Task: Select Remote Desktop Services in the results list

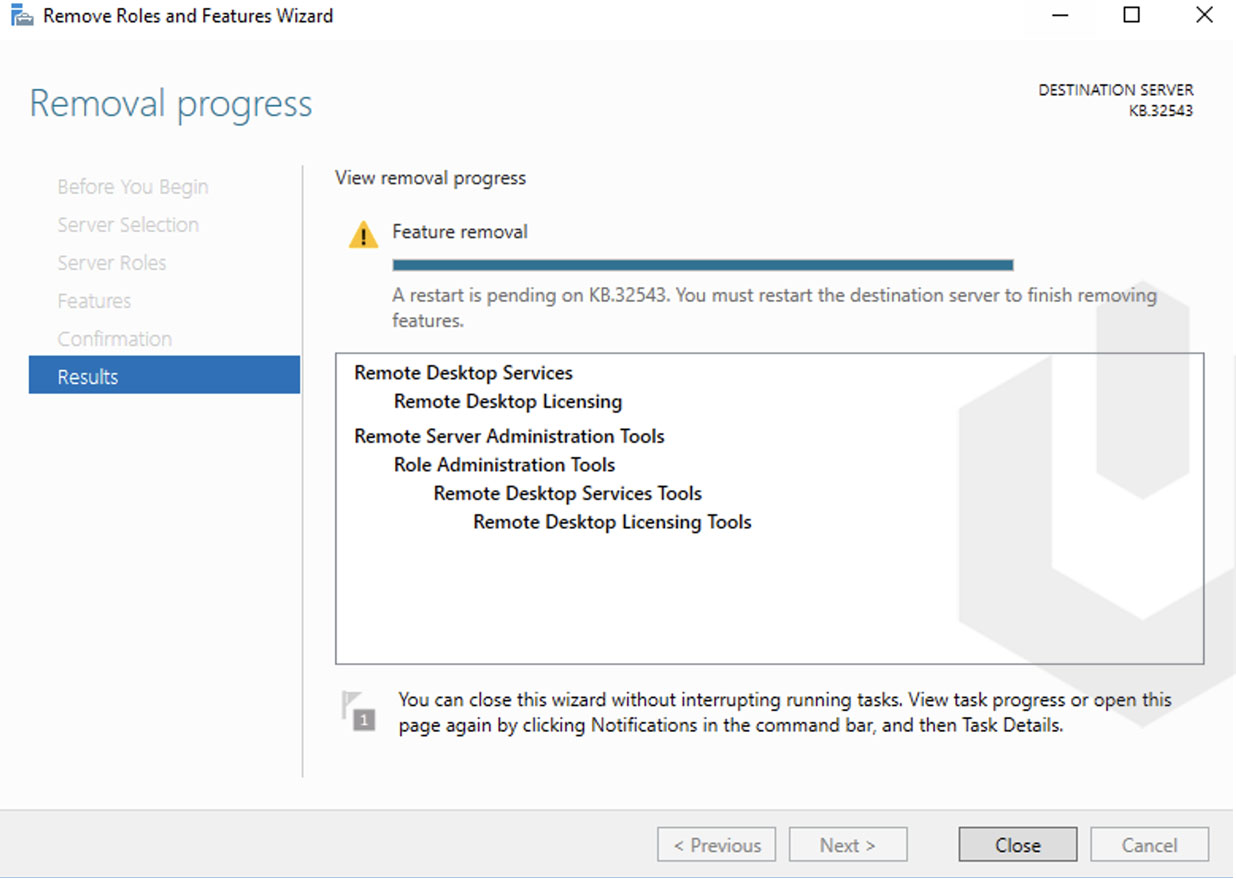Action: tap(463, 372)
